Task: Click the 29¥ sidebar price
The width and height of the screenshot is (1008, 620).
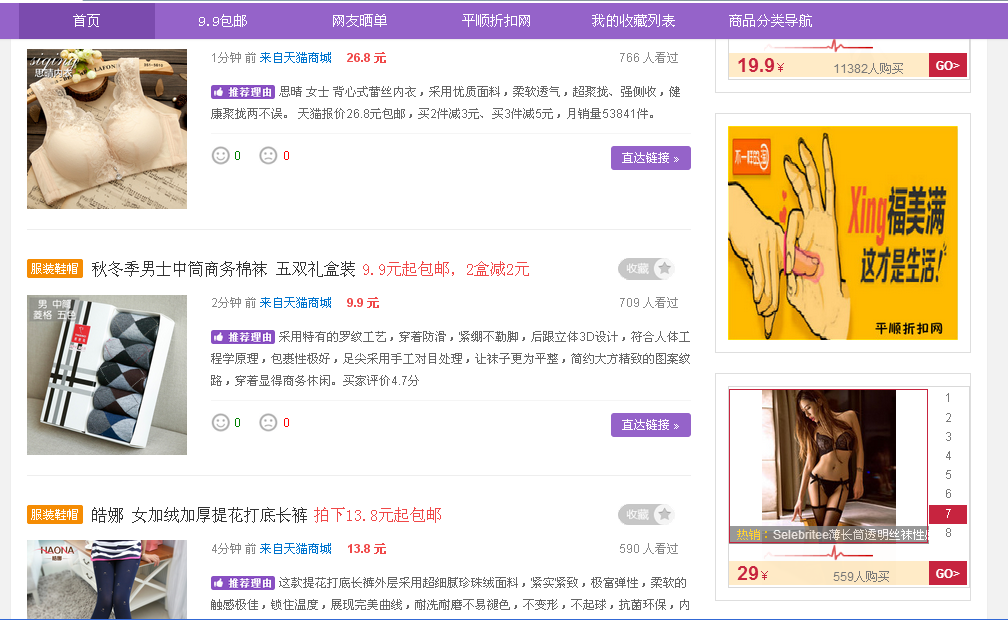Action: [752, 573]
